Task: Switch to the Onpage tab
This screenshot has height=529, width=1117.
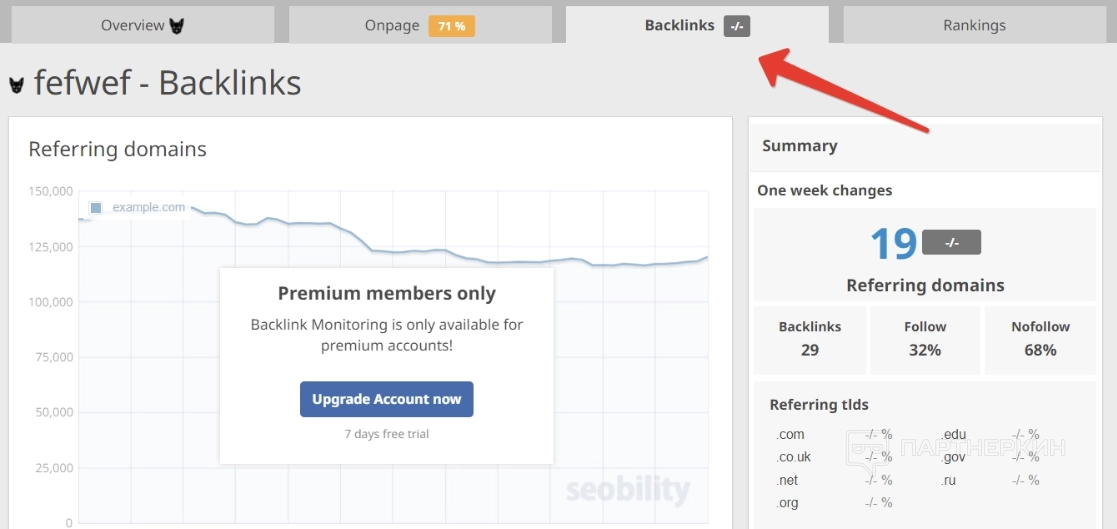Action: pyautogui.click(x=392, y=26)
